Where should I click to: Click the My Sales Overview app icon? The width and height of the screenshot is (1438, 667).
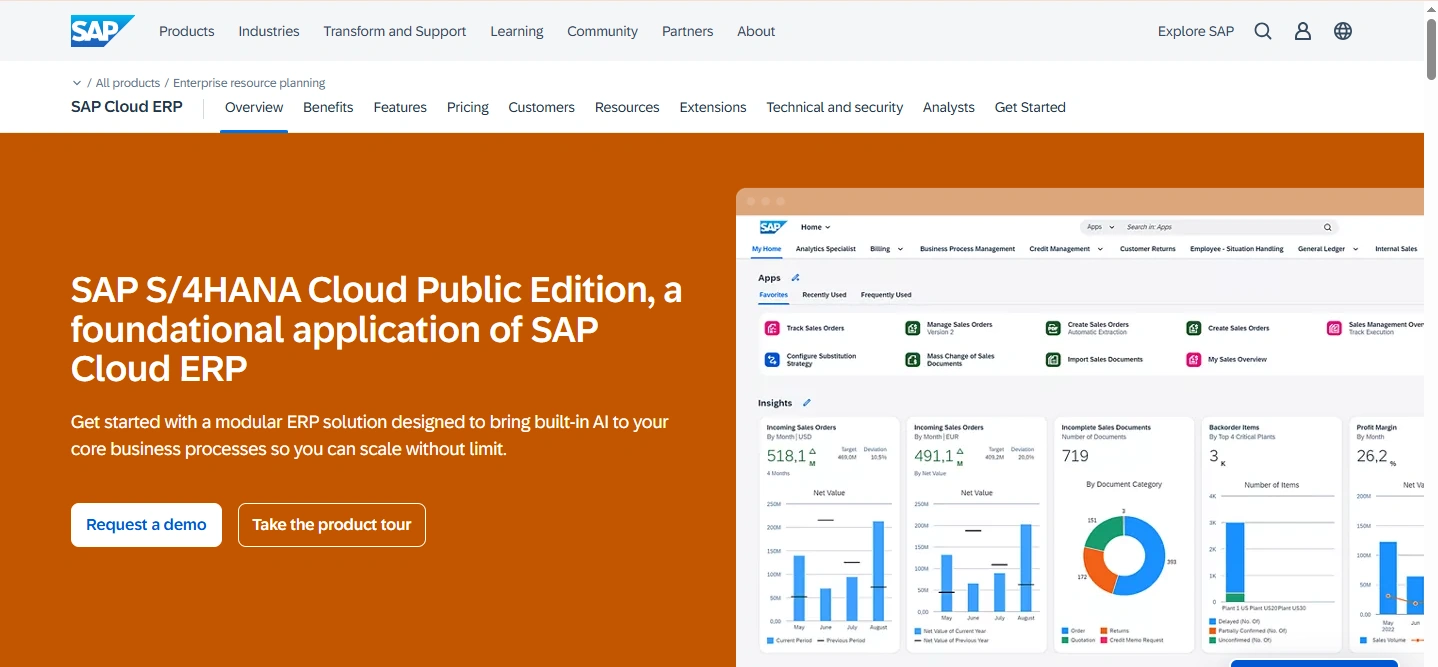click(1193, 359)
